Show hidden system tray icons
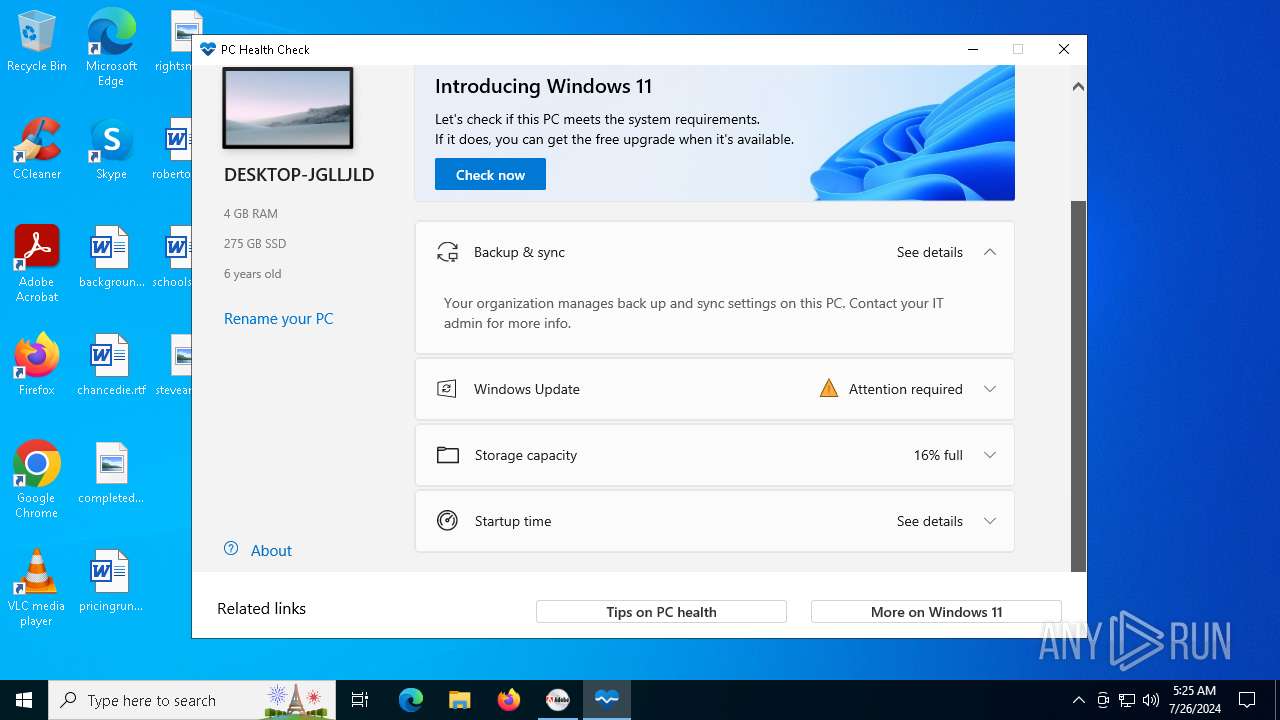The height and width of the screenshot is (720, 1280). pyautogui.click(x=1078, y=700)
